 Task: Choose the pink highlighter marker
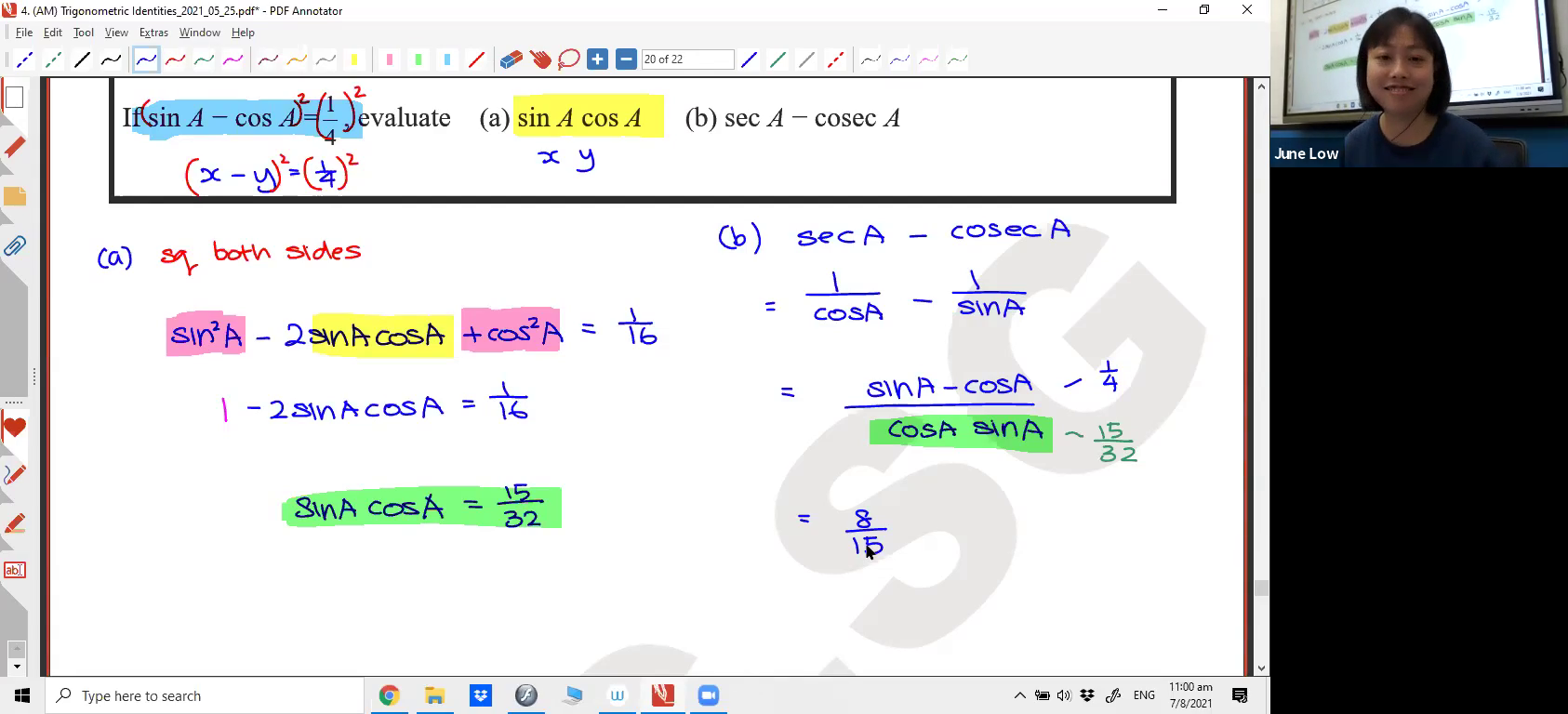coord(390,60)
